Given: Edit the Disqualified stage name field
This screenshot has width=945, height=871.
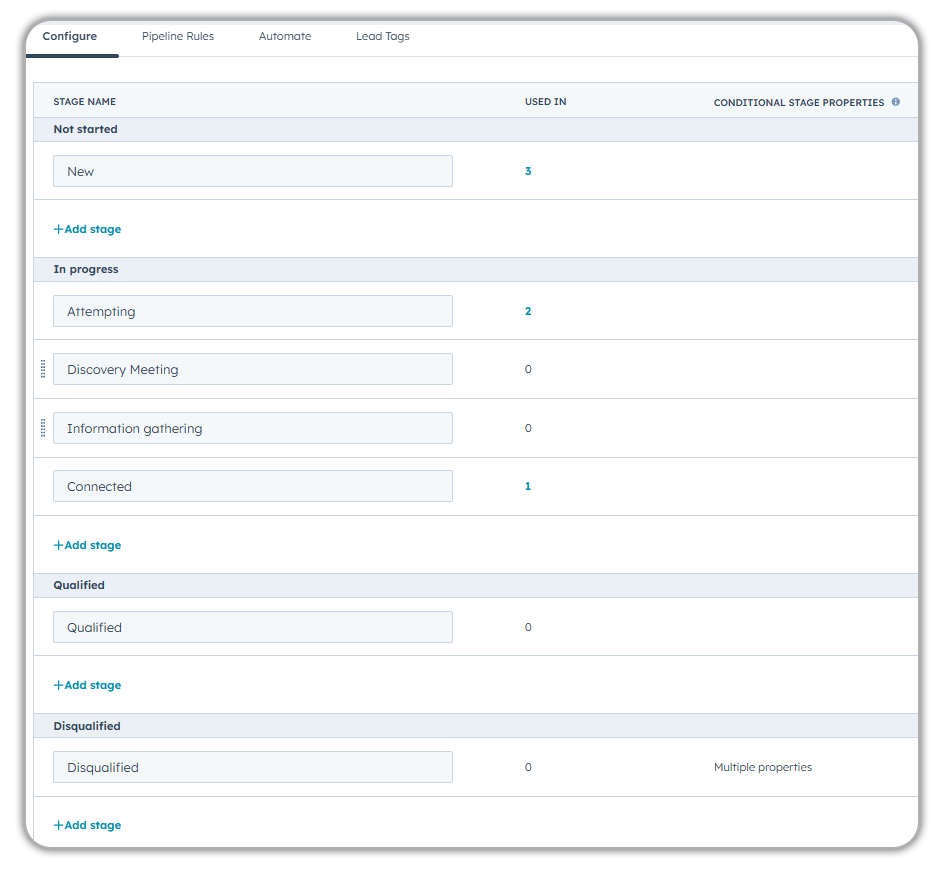Looking at the screenshot, I should click(x=252, y=767).
